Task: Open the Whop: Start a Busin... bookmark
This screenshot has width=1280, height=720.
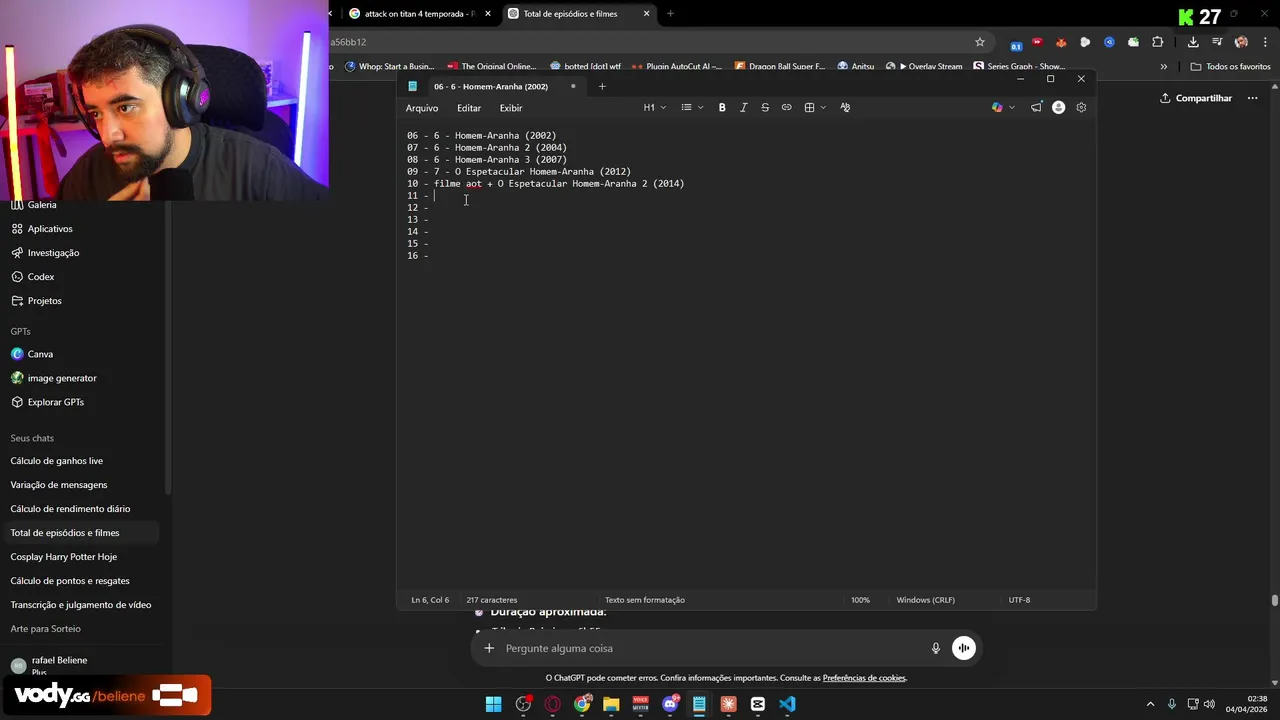Action: [390, 66]
